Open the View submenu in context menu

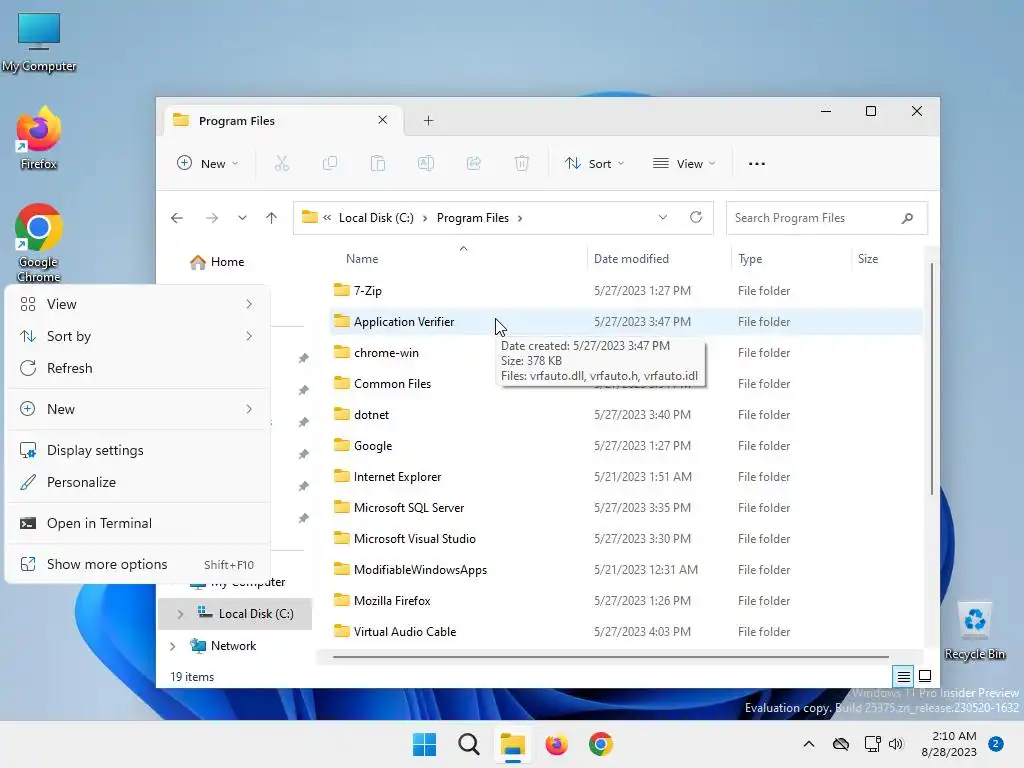(x=138, y=304)
